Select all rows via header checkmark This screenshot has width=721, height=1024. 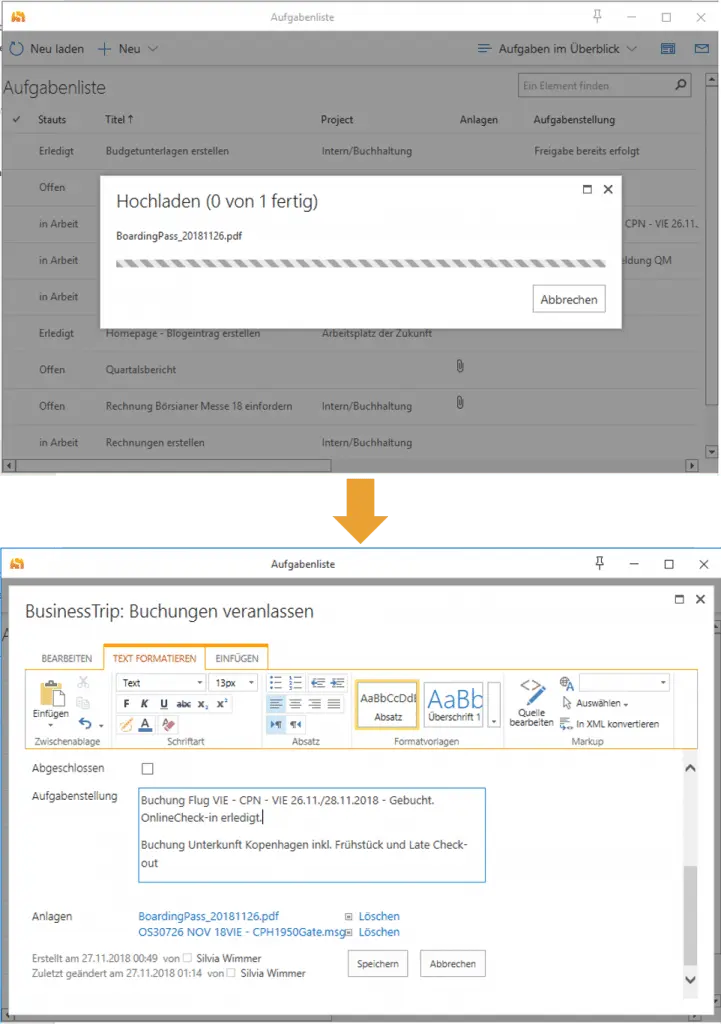coord(16,120)
